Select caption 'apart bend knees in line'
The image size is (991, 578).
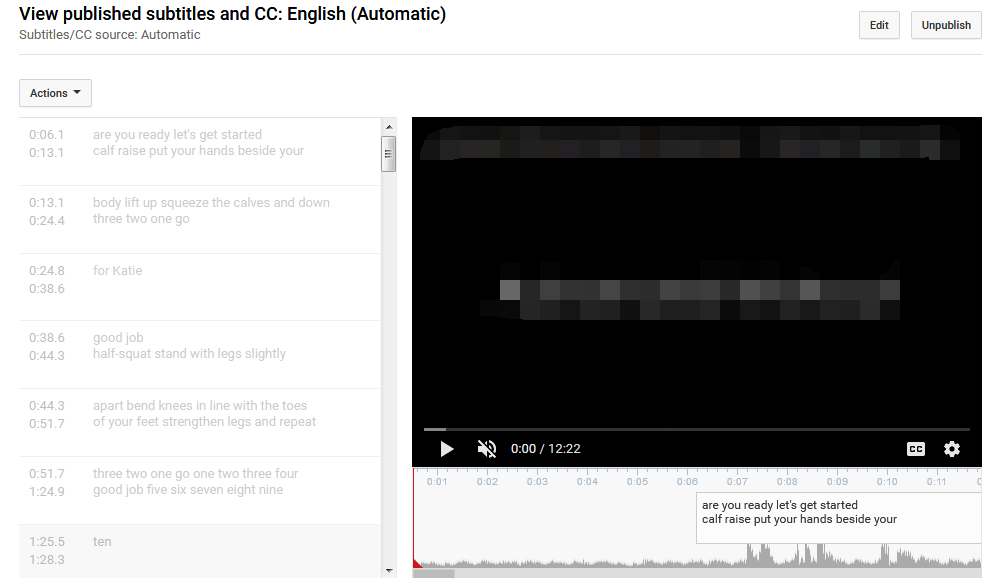(200, 423)
